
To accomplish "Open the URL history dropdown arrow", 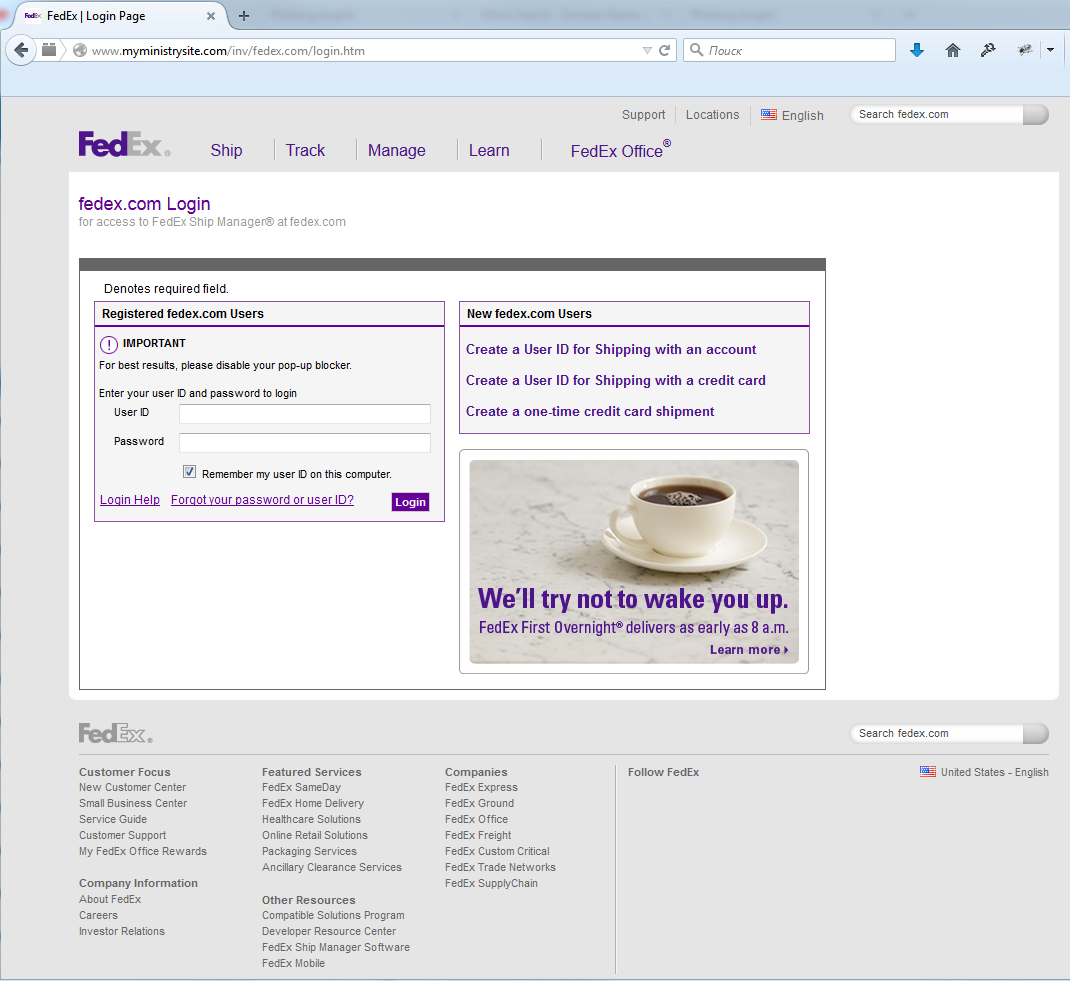I will point(647,50).
